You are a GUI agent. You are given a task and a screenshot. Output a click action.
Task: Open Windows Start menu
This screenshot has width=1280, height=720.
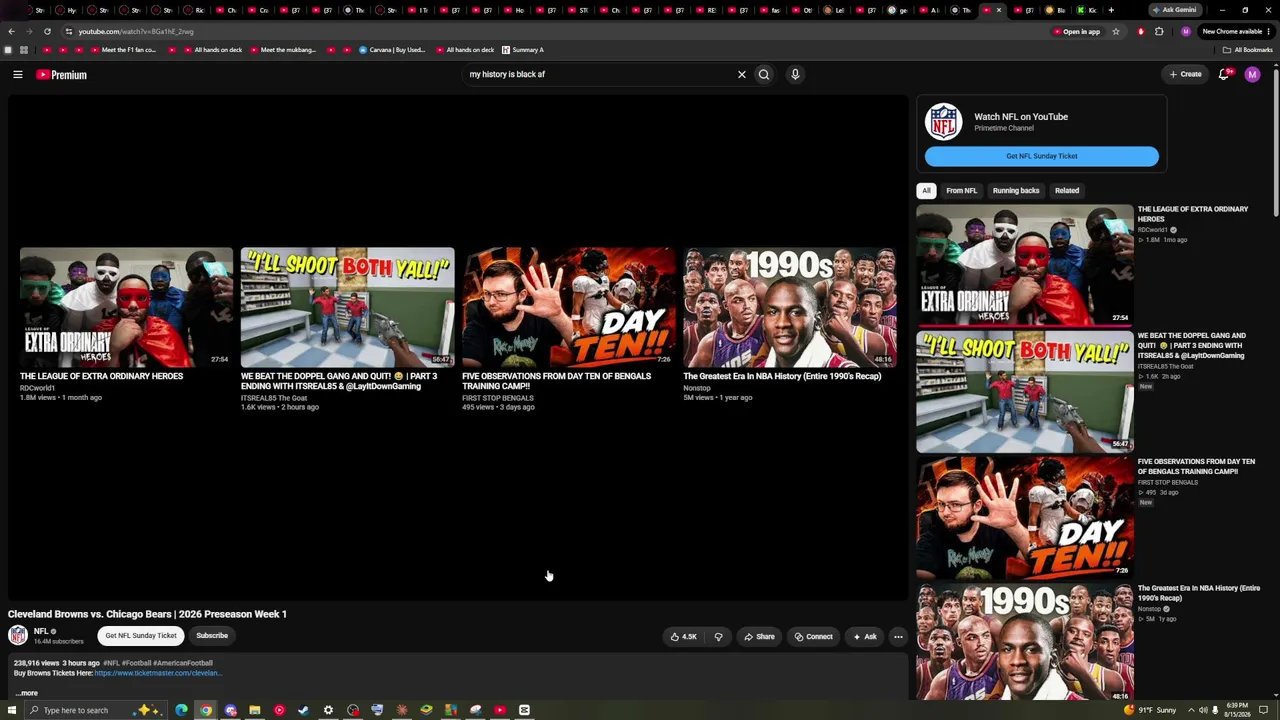(x=12, y=710)
